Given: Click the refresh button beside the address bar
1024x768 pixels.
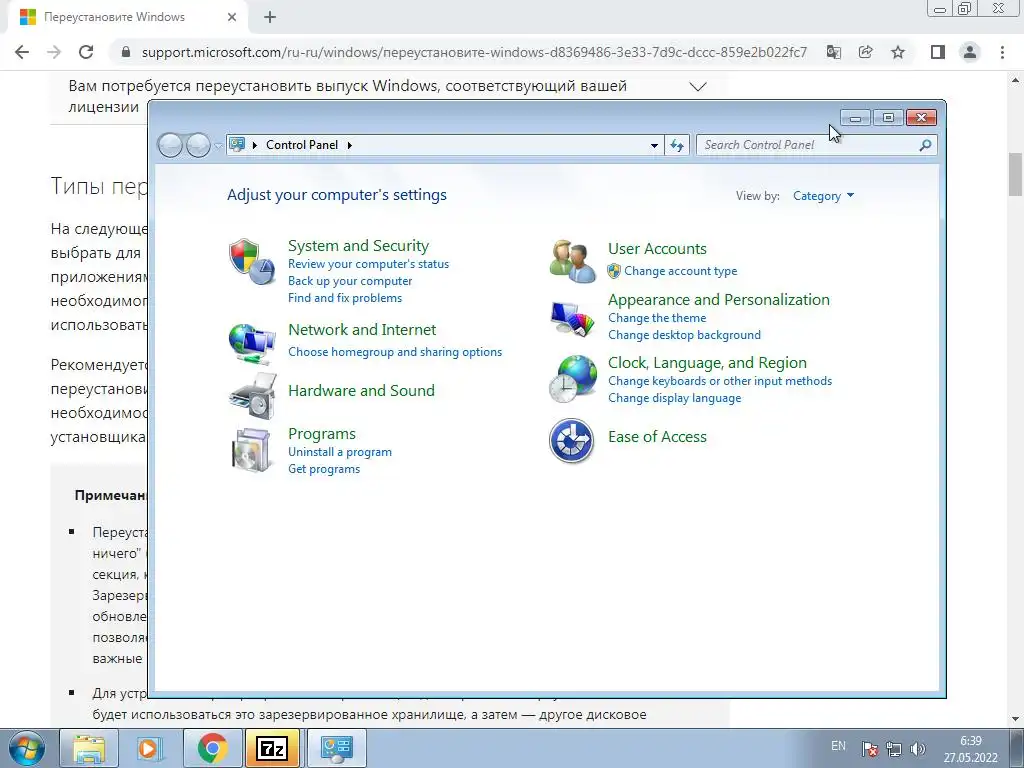Looking at the screenshot, I should point(677,145).
